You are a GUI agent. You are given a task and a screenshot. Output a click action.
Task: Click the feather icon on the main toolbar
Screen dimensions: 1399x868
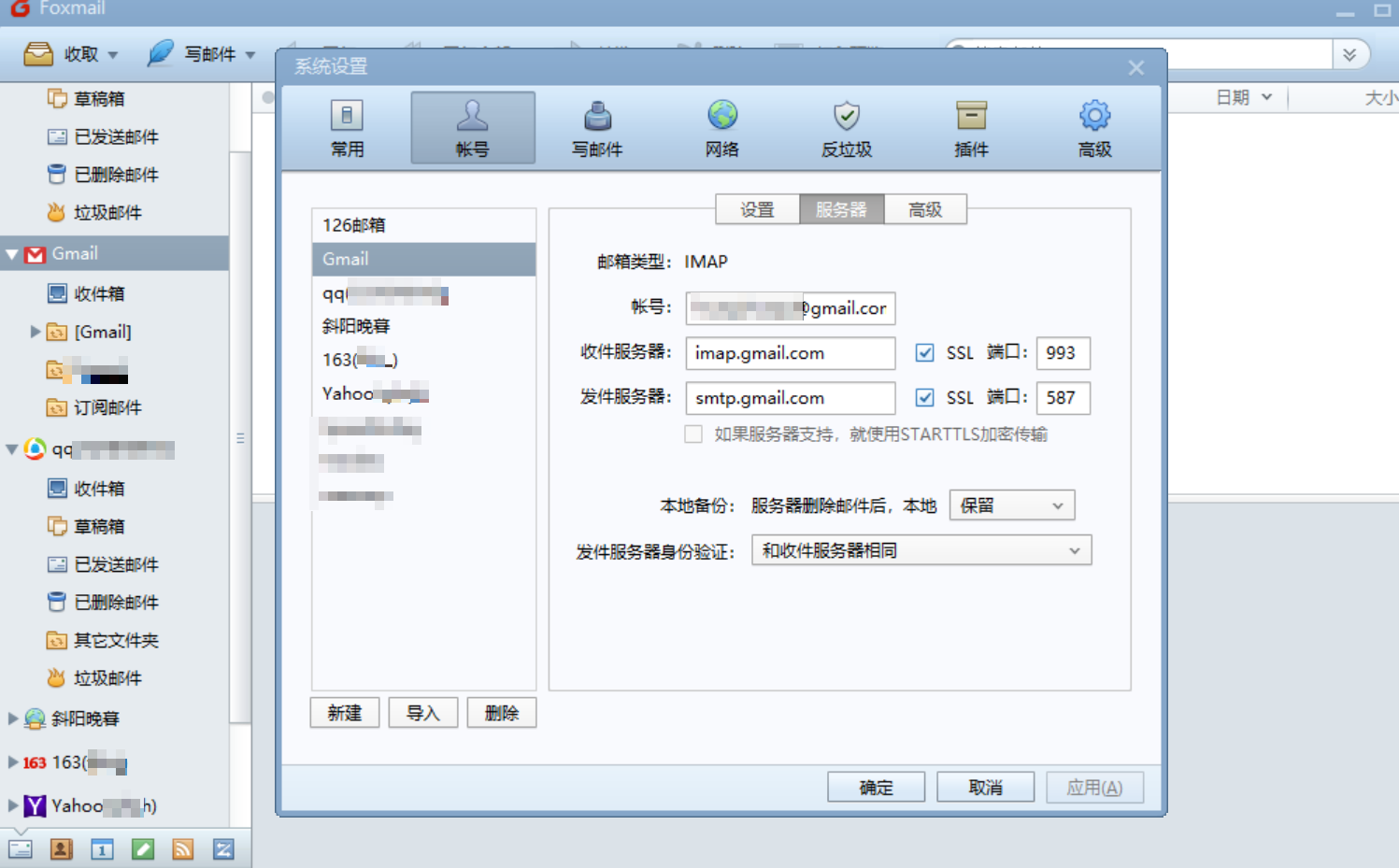click(161, 53)
